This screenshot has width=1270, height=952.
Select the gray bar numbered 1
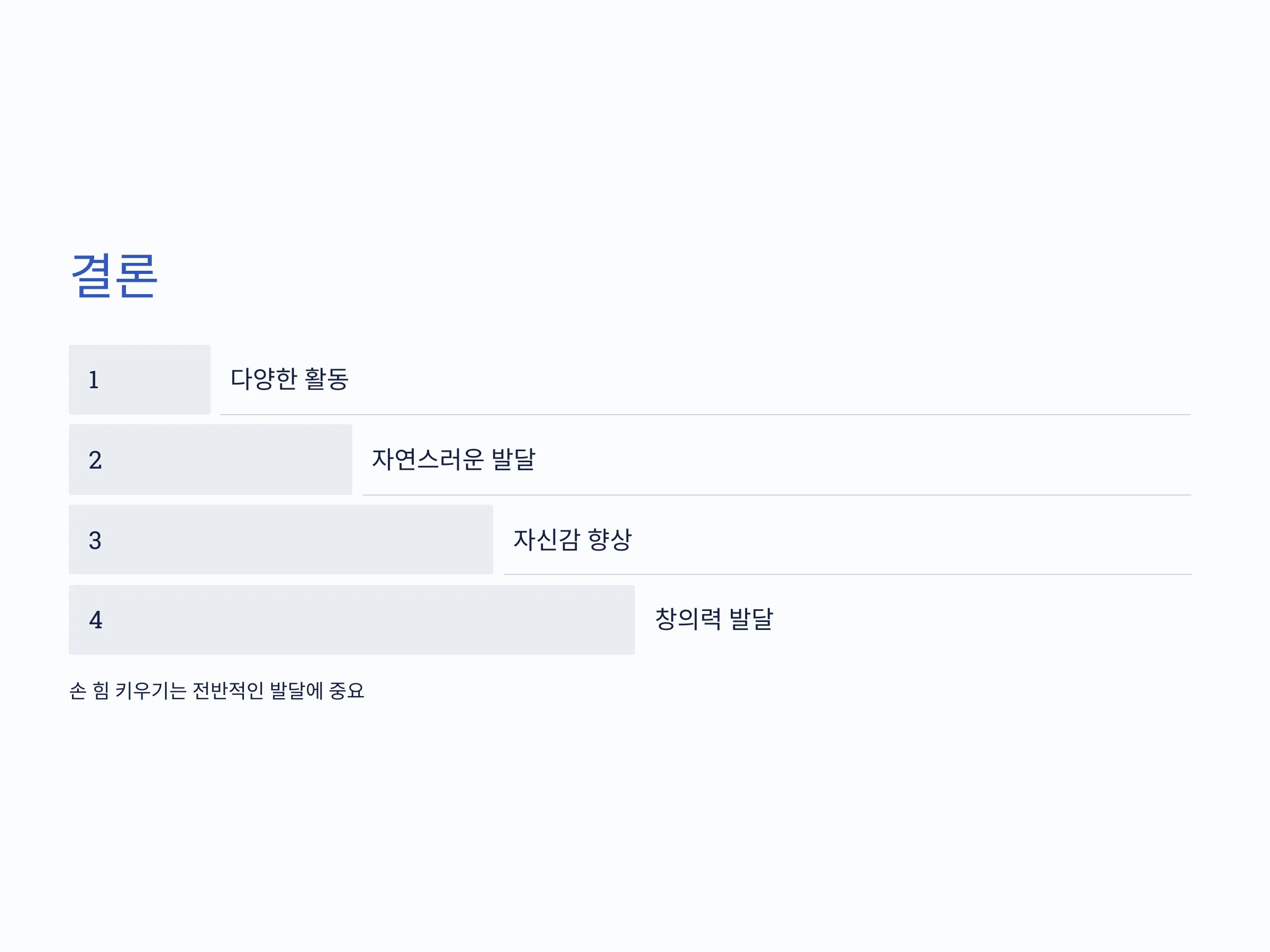coord(140,380)
